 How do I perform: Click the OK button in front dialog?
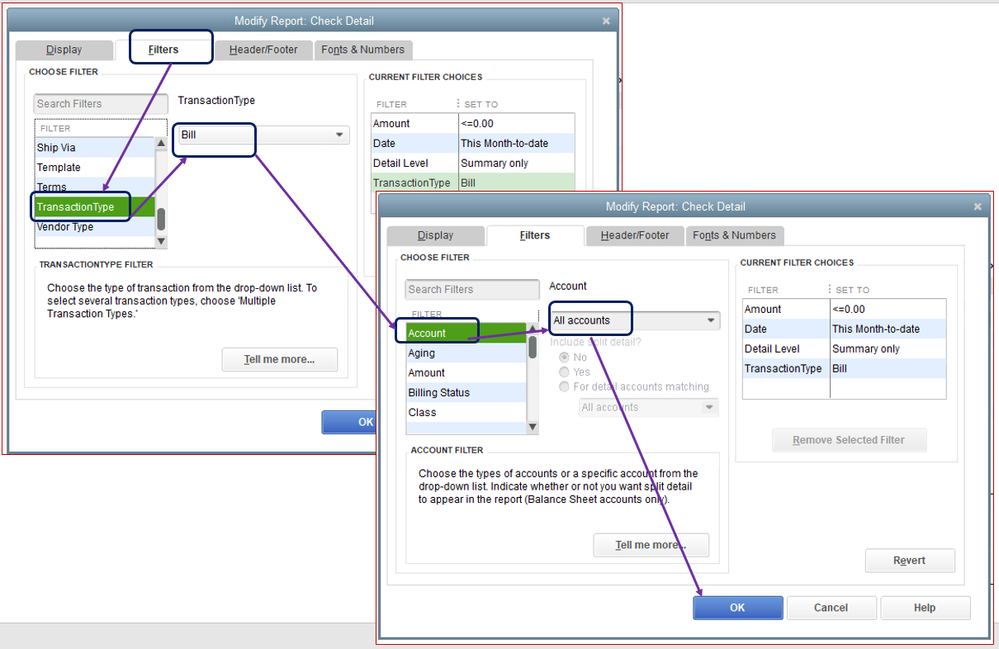(737, 608)
